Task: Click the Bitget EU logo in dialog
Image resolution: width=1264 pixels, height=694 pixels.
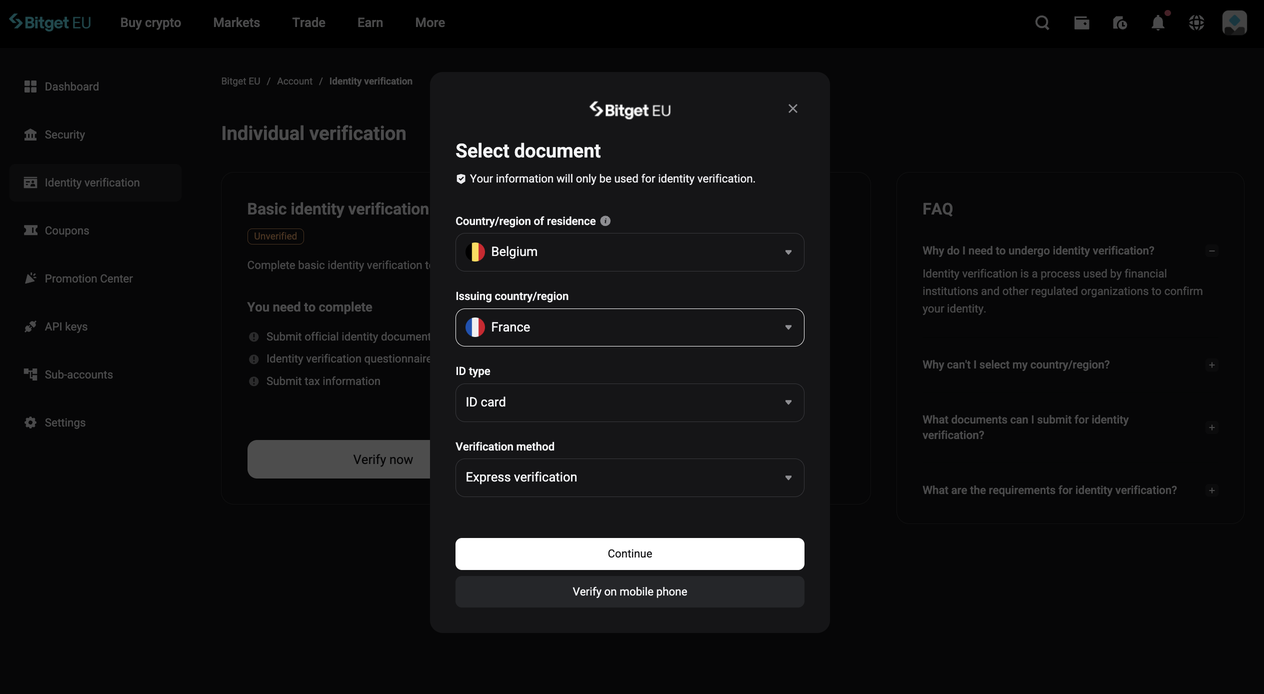Action: [630, 109]
